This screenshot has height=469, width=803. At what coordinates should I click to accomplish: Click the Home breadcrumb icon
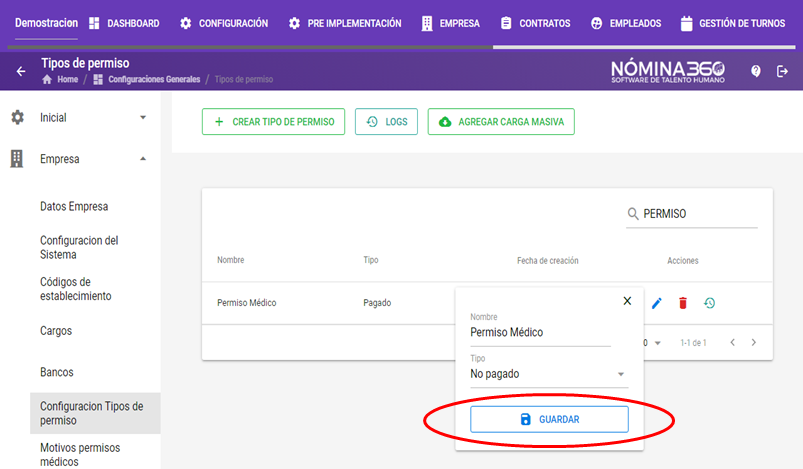click(47, 79)
